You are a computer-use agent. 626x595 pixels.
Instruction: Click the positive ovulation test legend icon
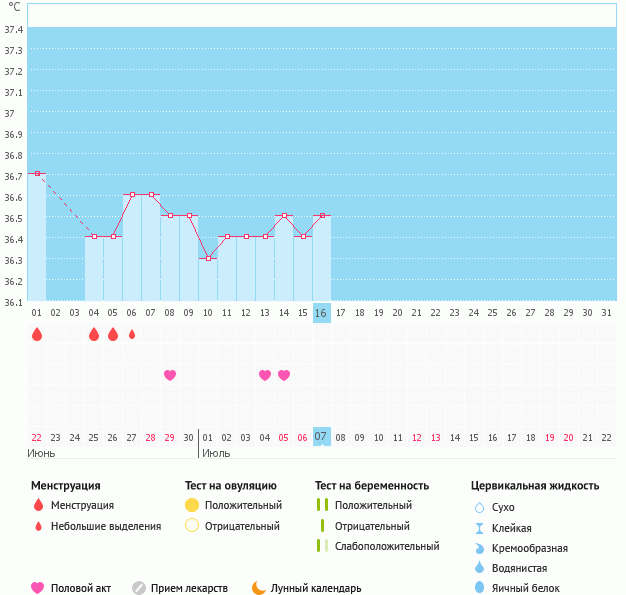point(192,505)
